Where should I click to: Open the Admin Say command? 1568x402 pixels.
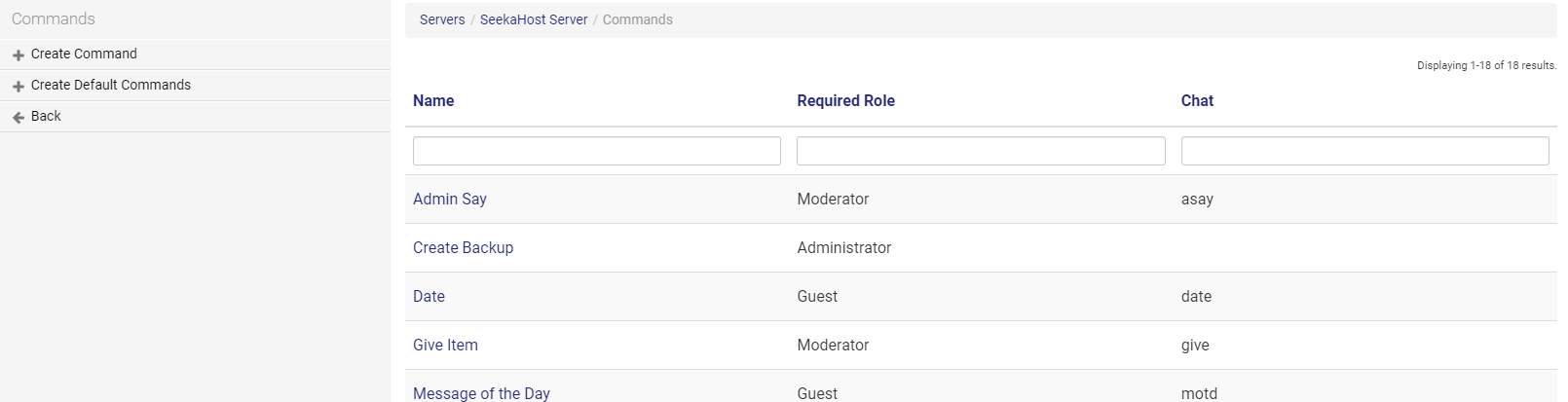(450, 199)
